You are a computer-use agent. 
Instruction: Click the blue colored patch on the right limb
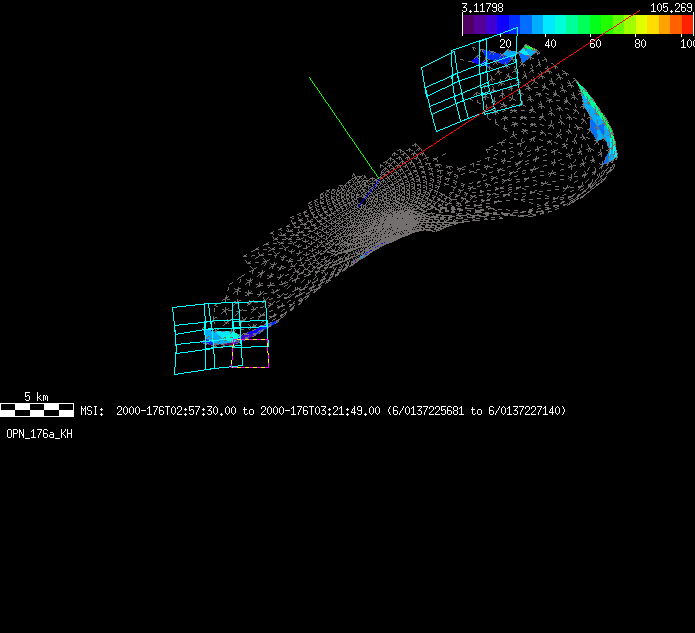pos(603,127)
